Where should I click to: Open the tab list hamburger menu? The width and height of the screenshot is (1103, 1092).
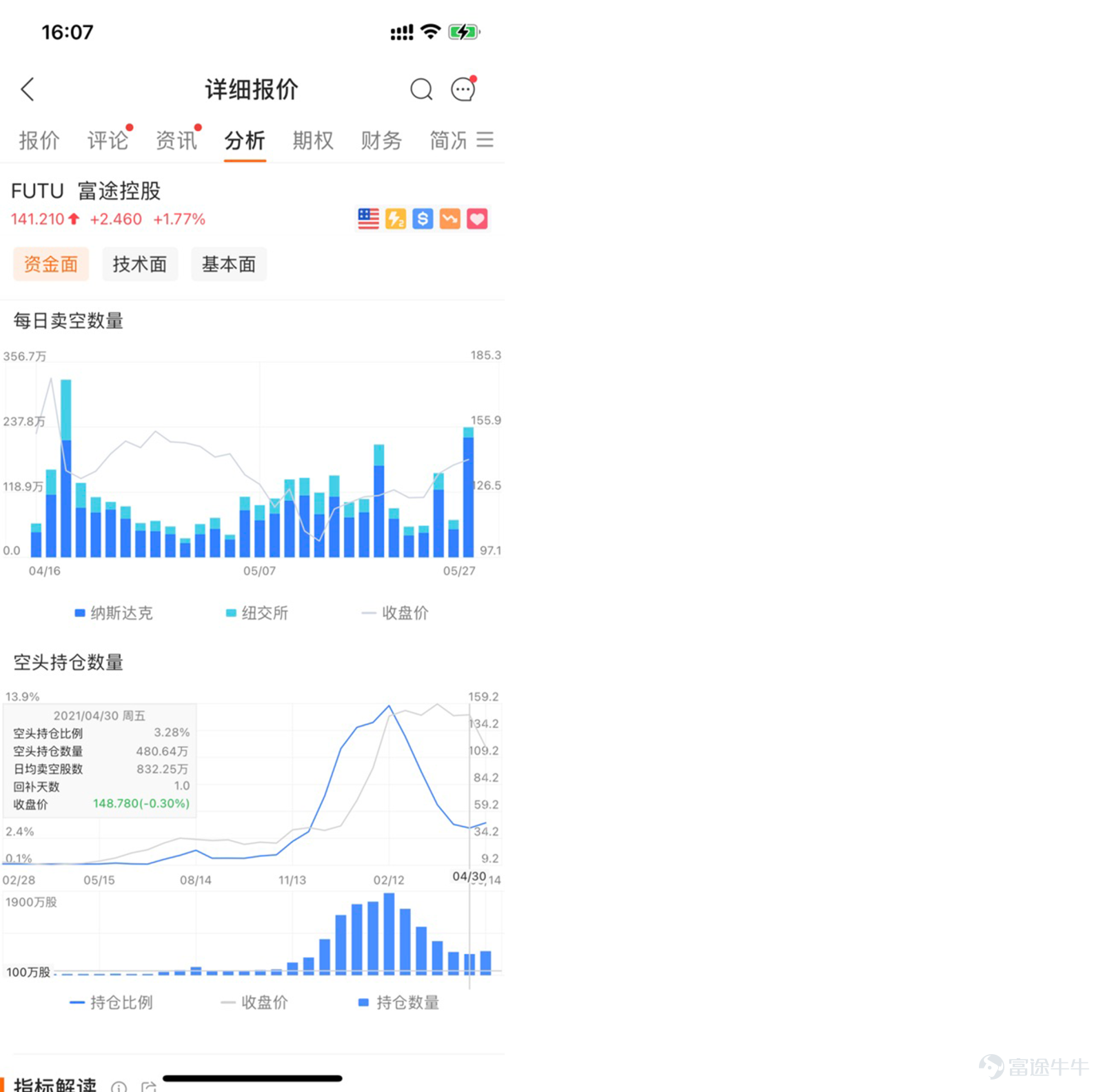(x=485, y=140)
